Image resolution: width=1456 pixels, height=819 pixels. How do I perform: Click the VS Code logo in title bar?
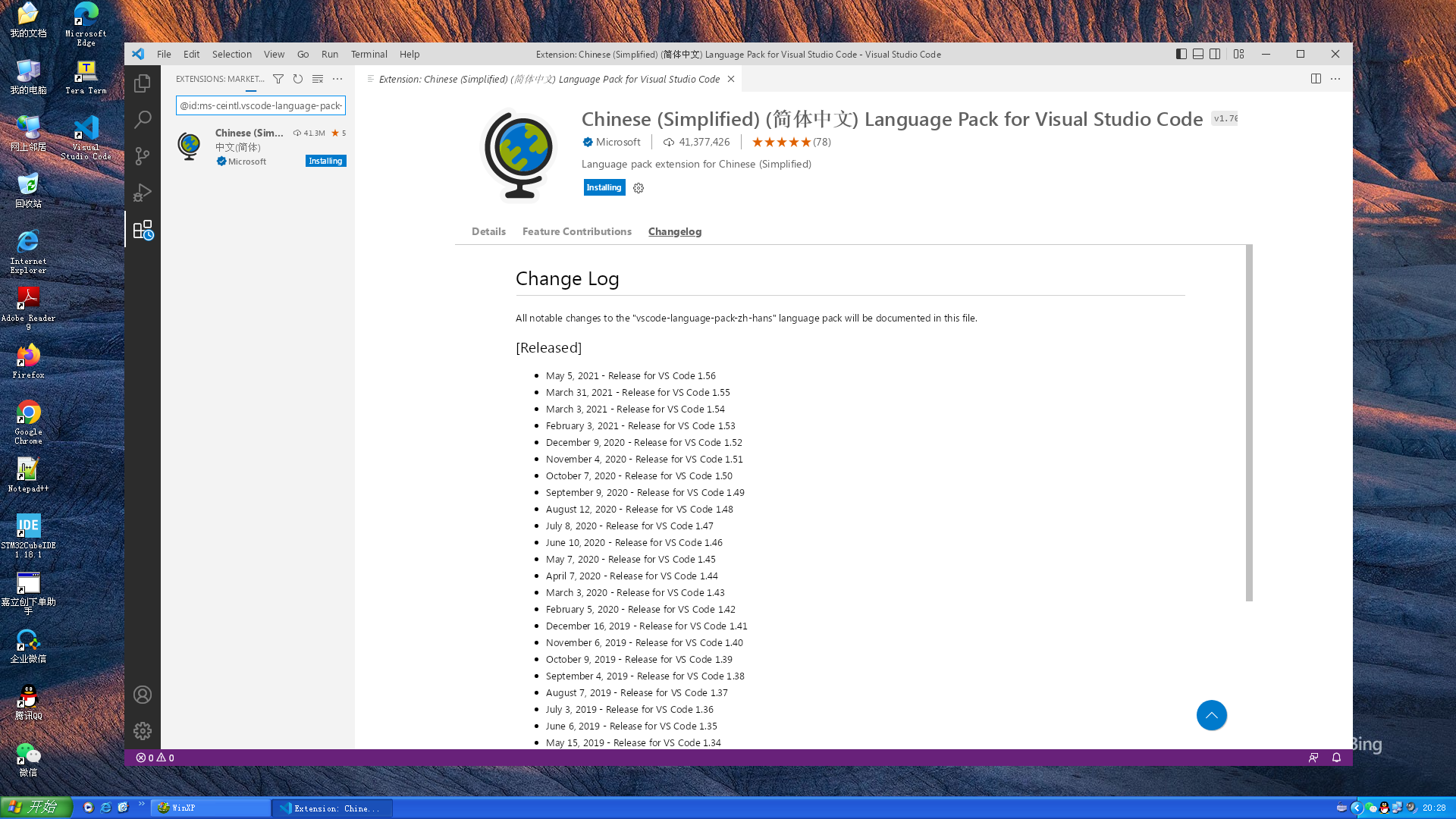pyautogui.click(x=137, y=54)
